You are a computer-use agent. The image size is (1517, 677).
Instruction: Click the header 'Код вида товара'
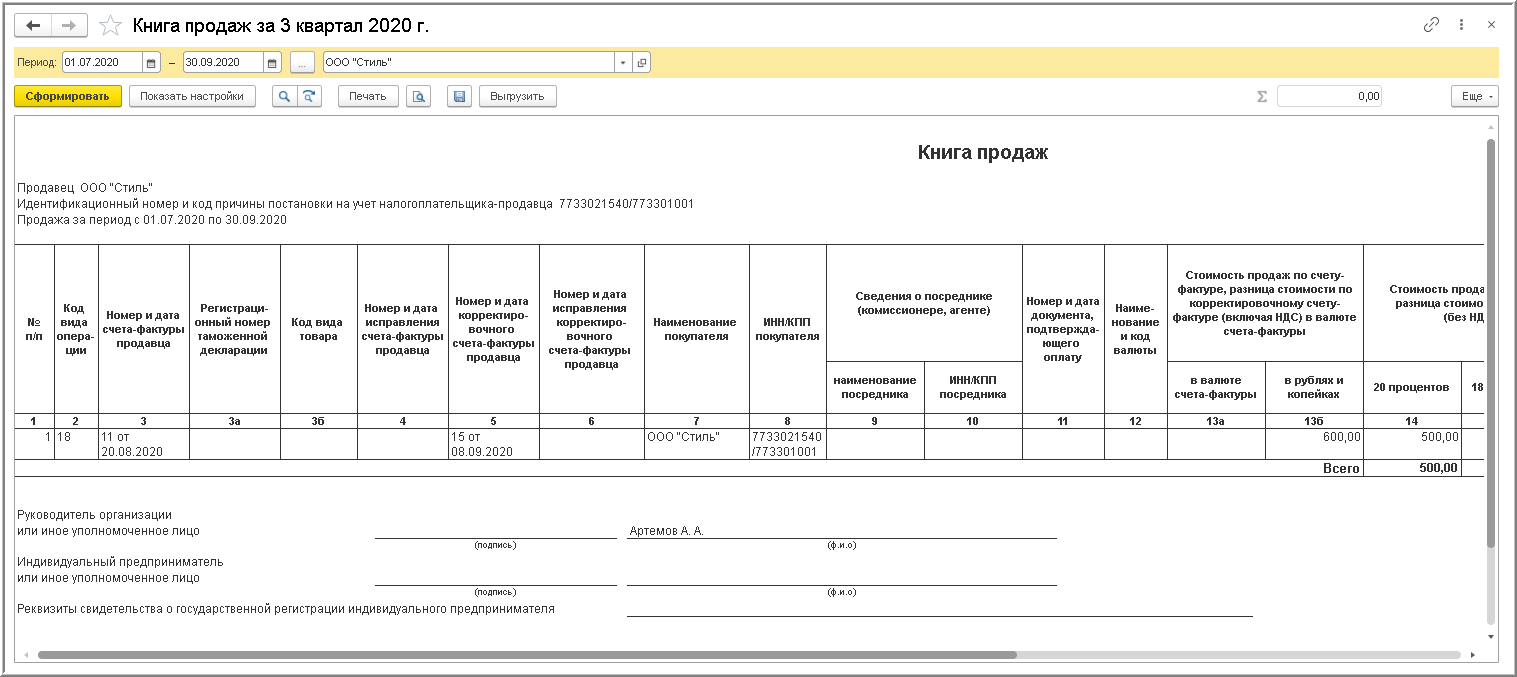pyautogui.click(x=319, y=329)
